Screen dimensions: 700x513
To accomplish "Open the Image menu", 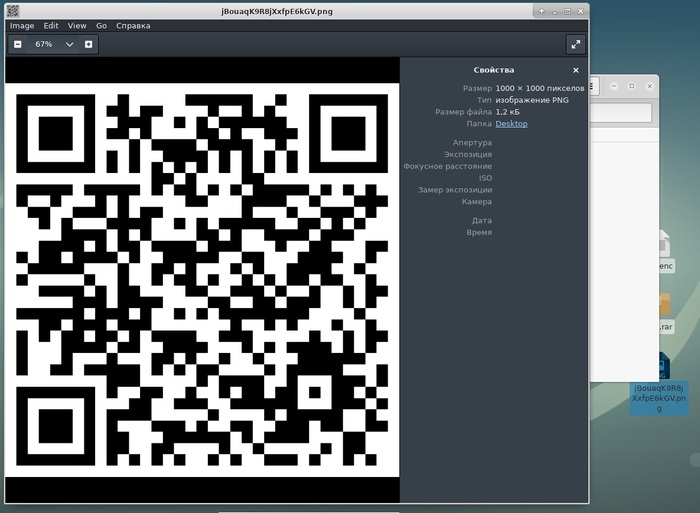I will (22, 25).
